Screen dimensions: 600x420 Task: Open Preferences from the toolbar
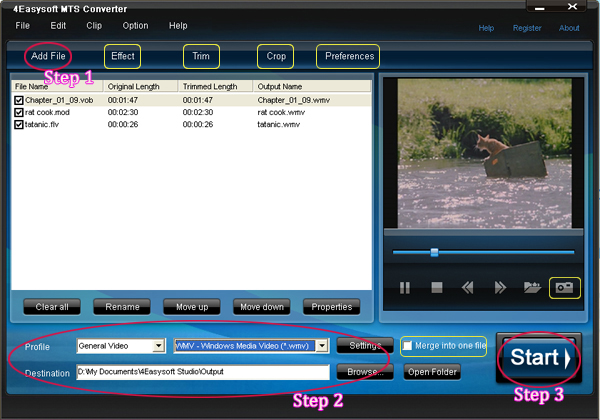(x=349, y=56)
